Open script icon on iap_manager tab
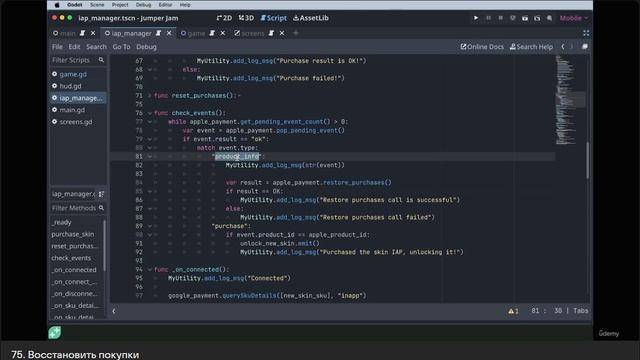 pyautogui.click(x=158, y=33)
